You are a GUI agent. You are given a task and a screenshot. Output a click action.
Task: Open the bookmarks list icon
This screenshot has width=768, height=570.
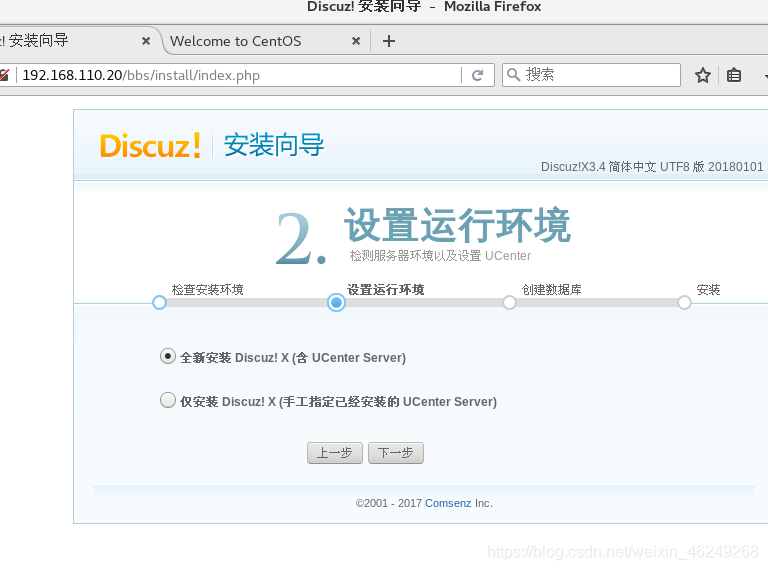(x=734, y=75)
